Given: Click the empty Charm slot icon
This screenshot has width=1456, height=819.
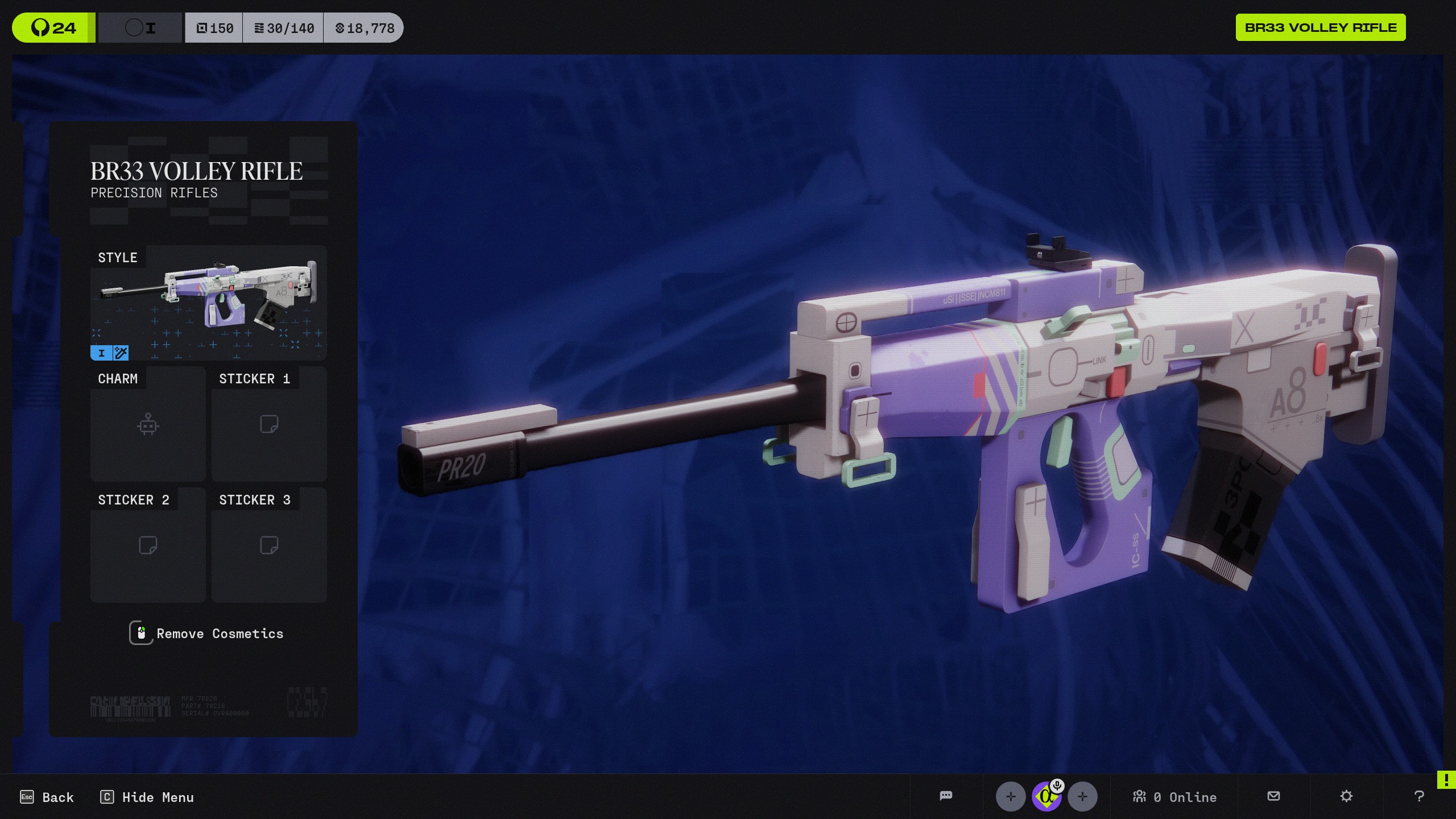Looking at the screenshot, I should (x=148, y=425).
